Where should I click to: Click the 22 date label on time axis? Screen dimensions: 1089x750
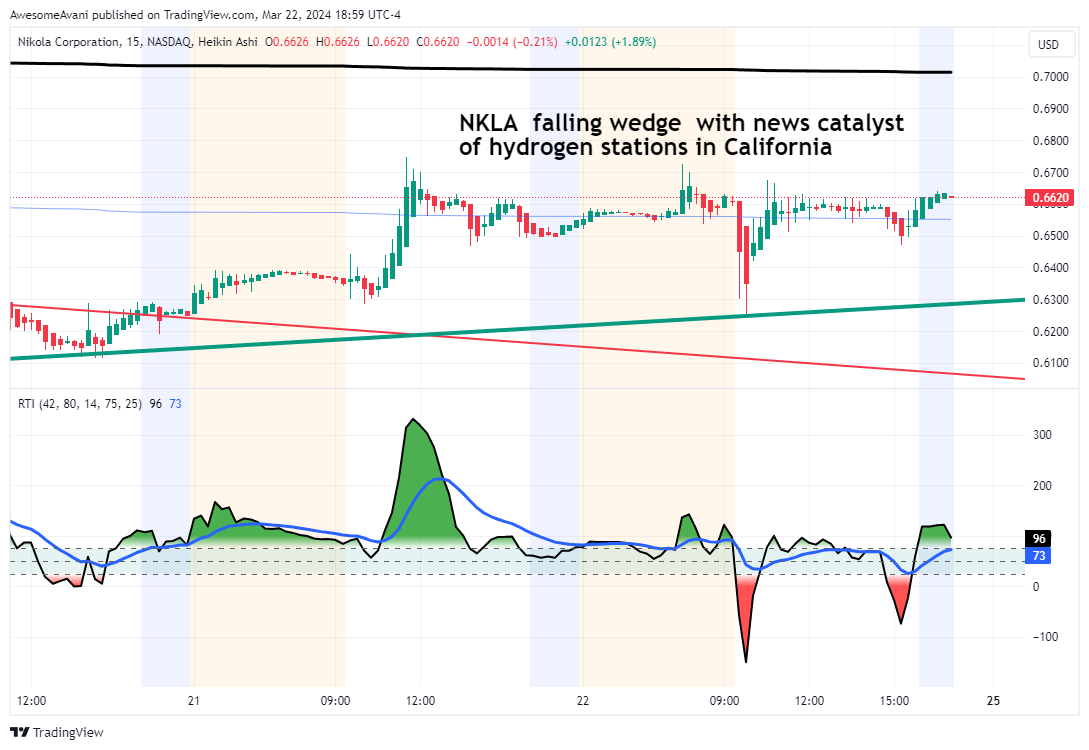coord(583,701)
